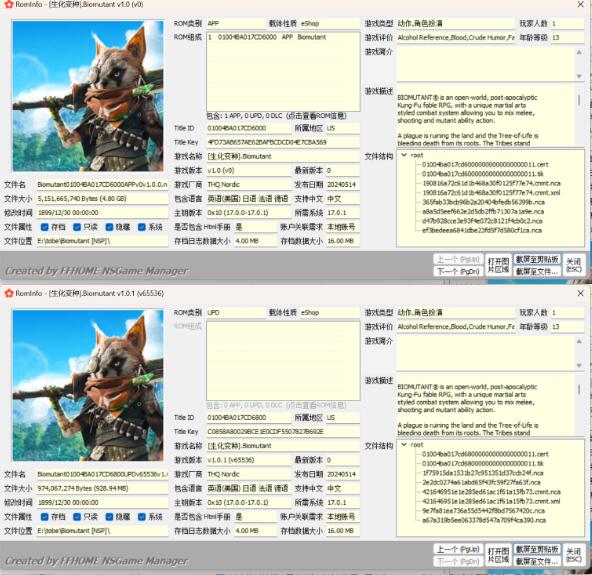592x575 pixels.
Task: Click 截屏至剪贴板 button in bottom window
Action: click(x=537, y=549)
